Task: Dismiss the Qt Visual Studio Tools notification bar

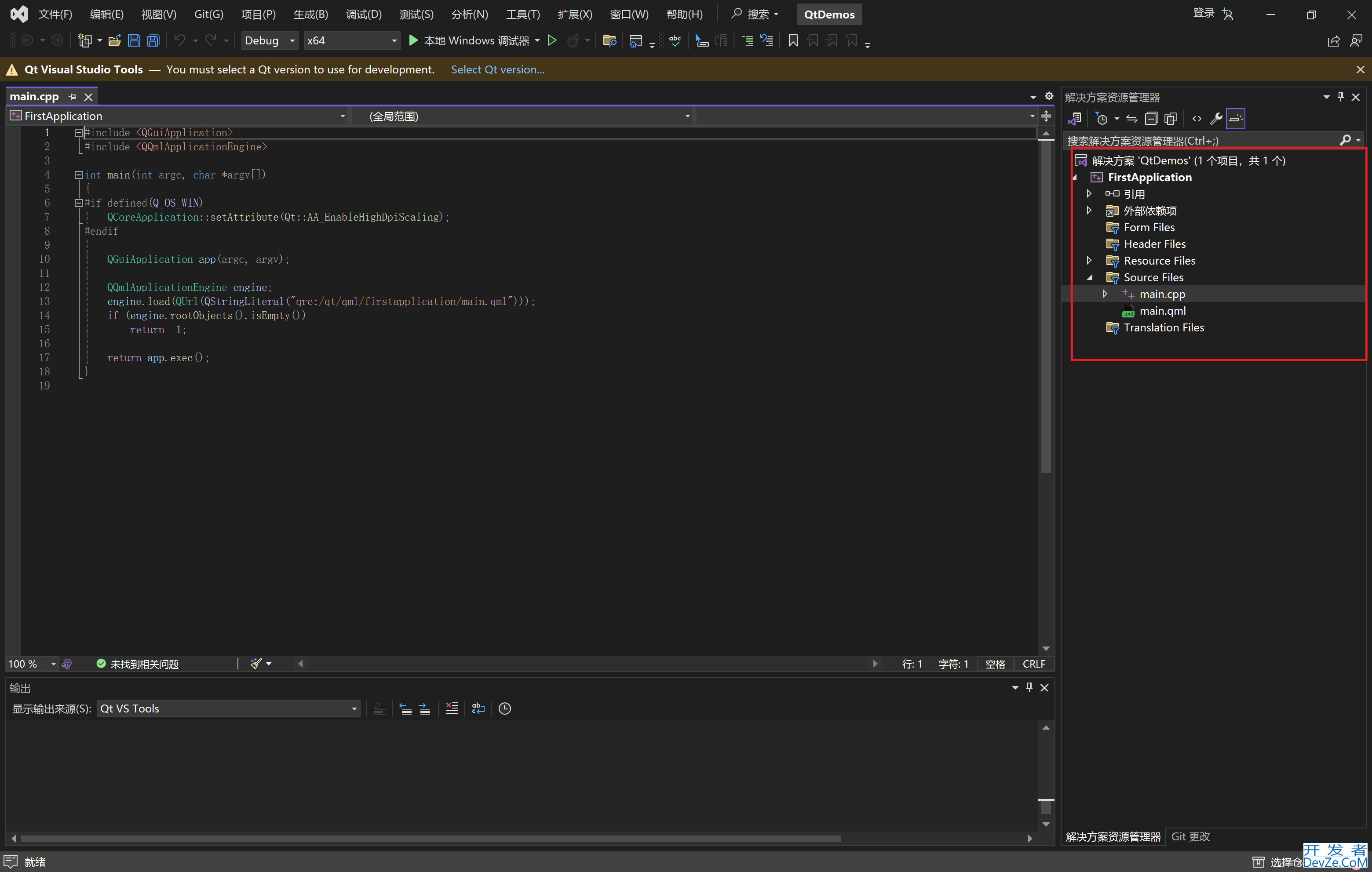Action: [x=1360, y=69]
